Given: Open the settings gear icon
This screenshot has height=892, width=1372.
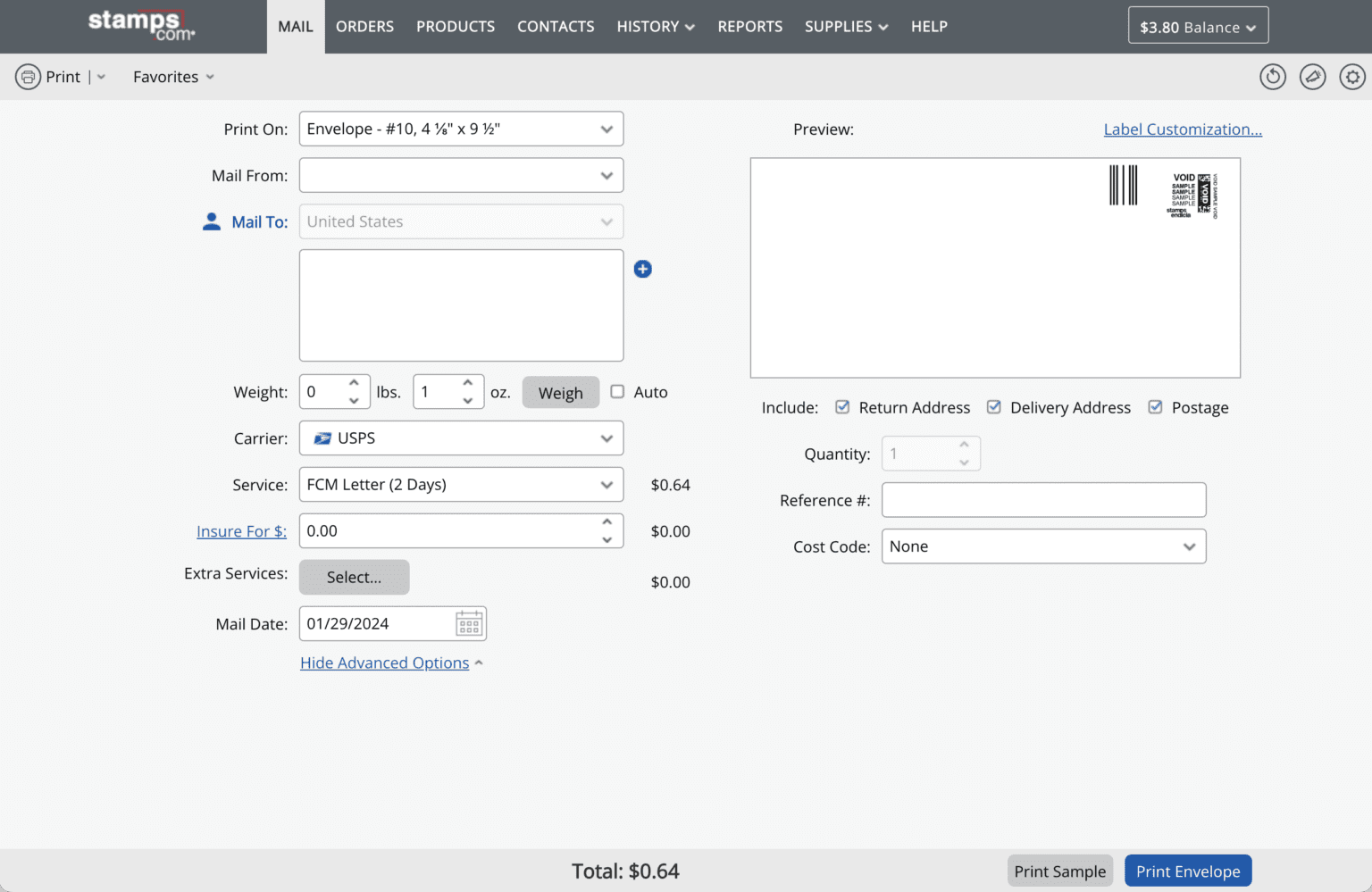Looking at the screenshot, I should click(x=1352, y=77).
